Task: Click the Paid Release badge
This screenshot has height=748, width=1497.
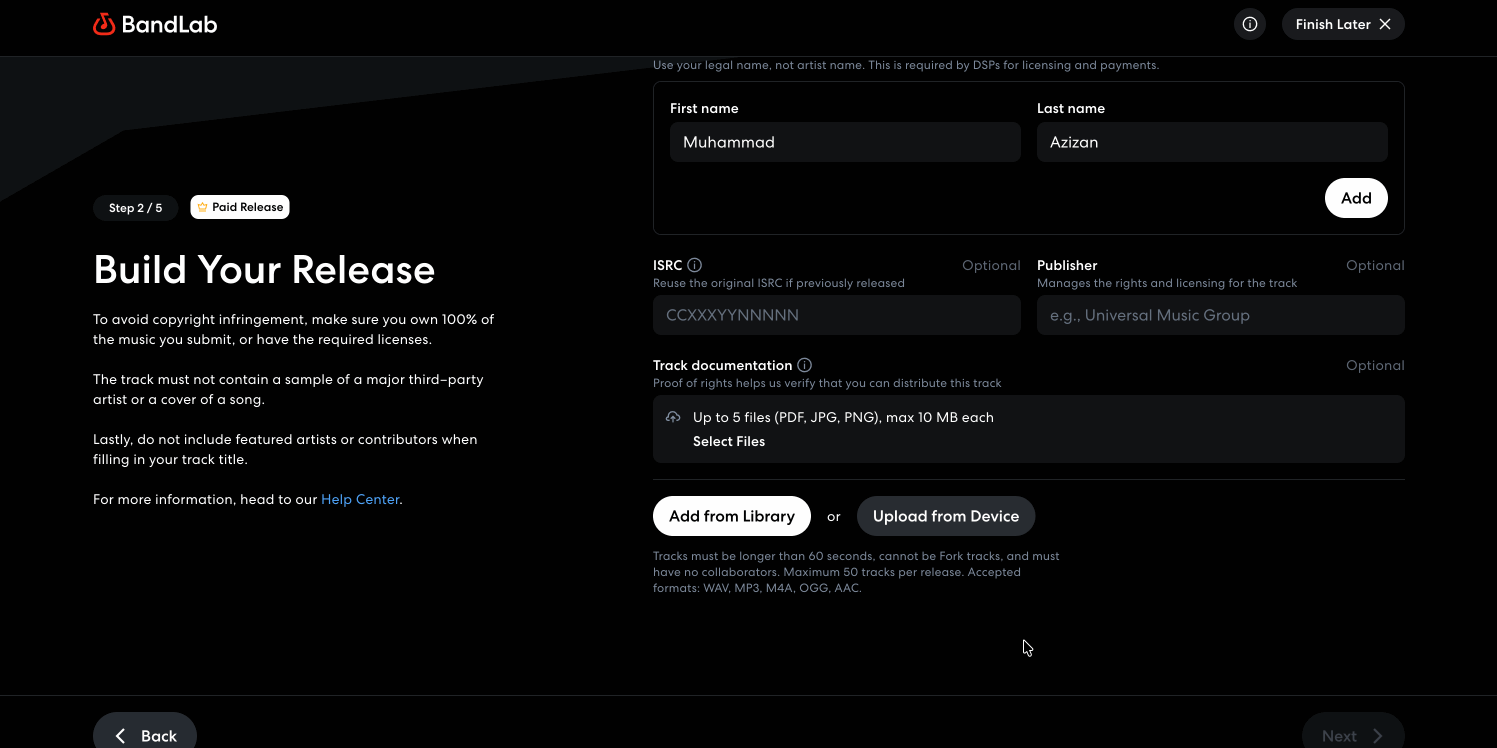Action: point(240,207)
